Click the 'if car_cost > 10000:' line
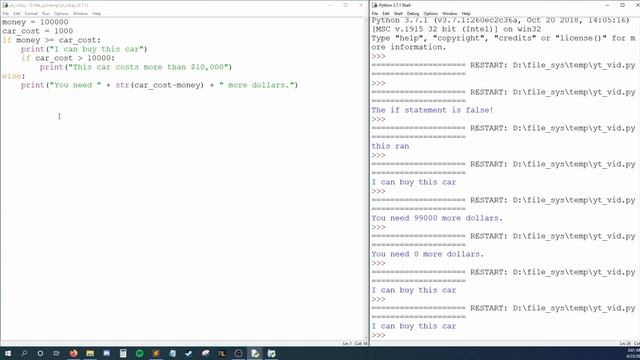Viewport: 640px width, 360px height. pos(68,58)
